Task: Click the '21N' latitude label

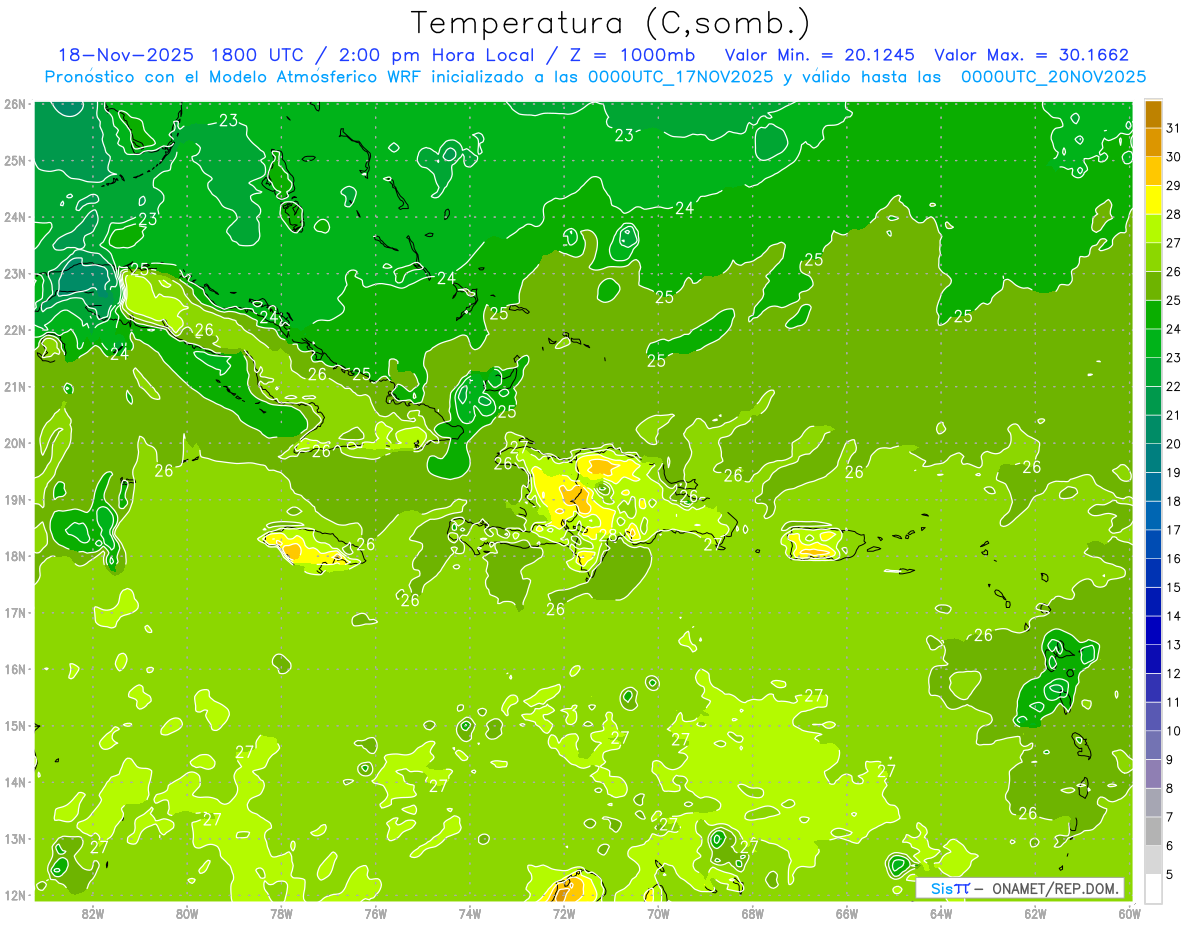Action: pyautogui.click(x=15, y=387)
